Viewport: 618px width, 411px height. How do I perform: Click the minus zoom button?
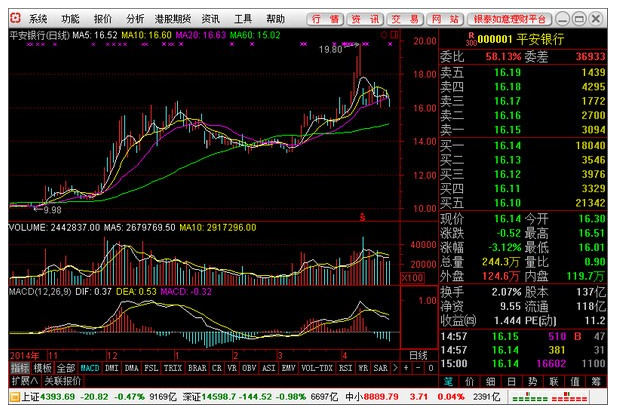[418, 368]
